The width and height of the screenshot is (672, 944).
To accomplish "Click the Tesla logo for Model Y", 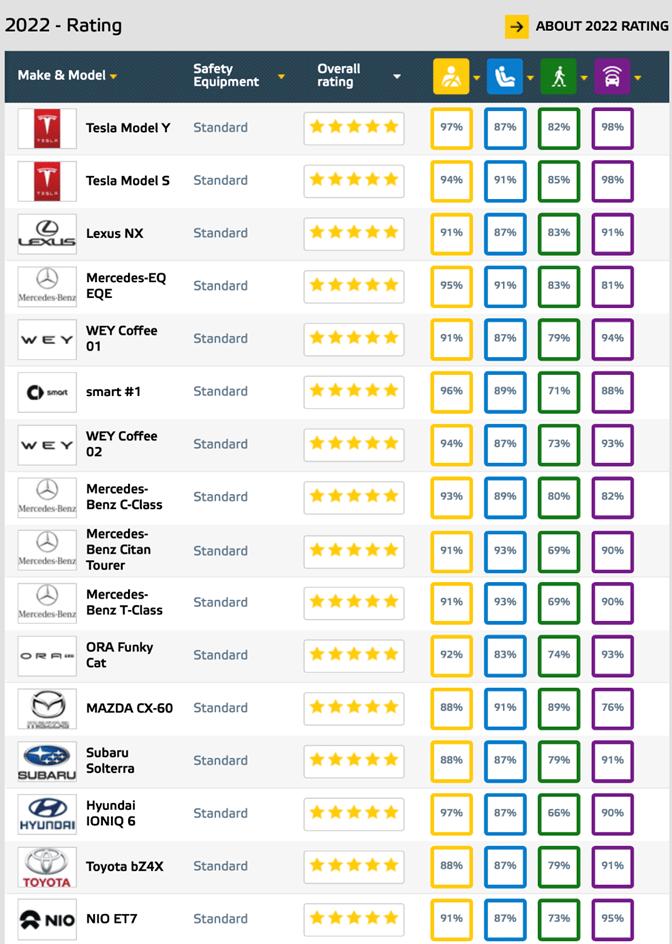I will click(x=47, y=128).
